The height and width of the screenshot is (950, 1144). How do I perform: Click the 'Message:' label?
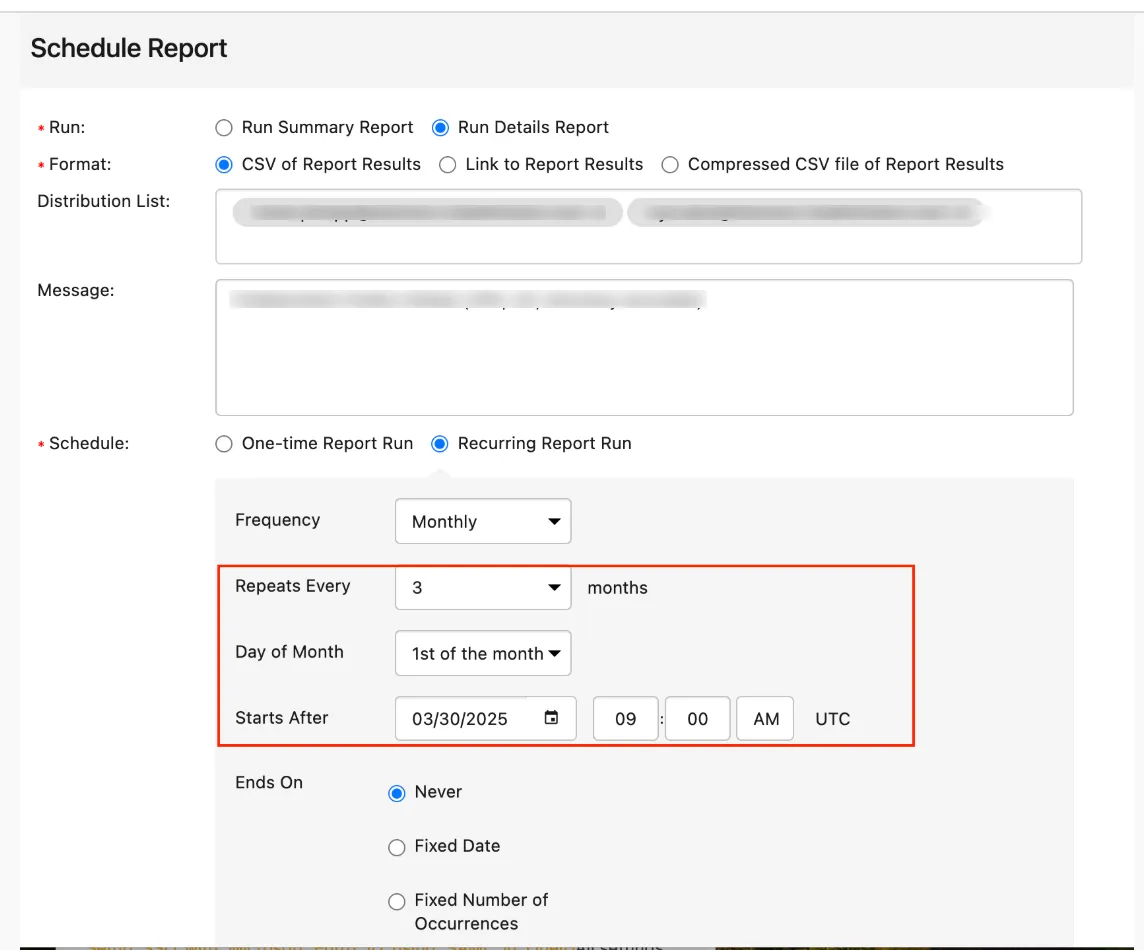(76, 290)
